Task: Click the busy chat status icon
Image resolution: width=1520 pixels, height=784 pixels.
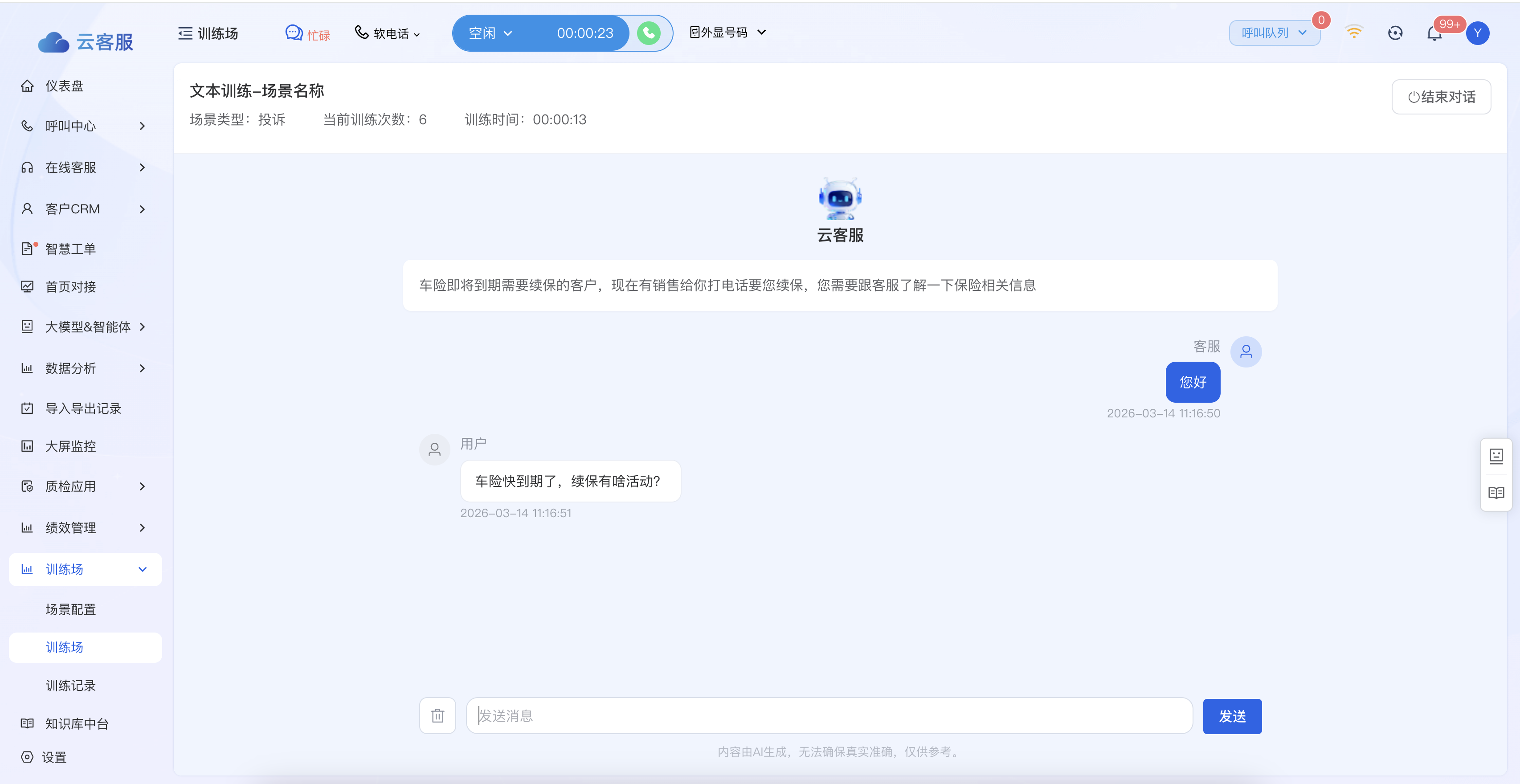Action: [294, 33]
